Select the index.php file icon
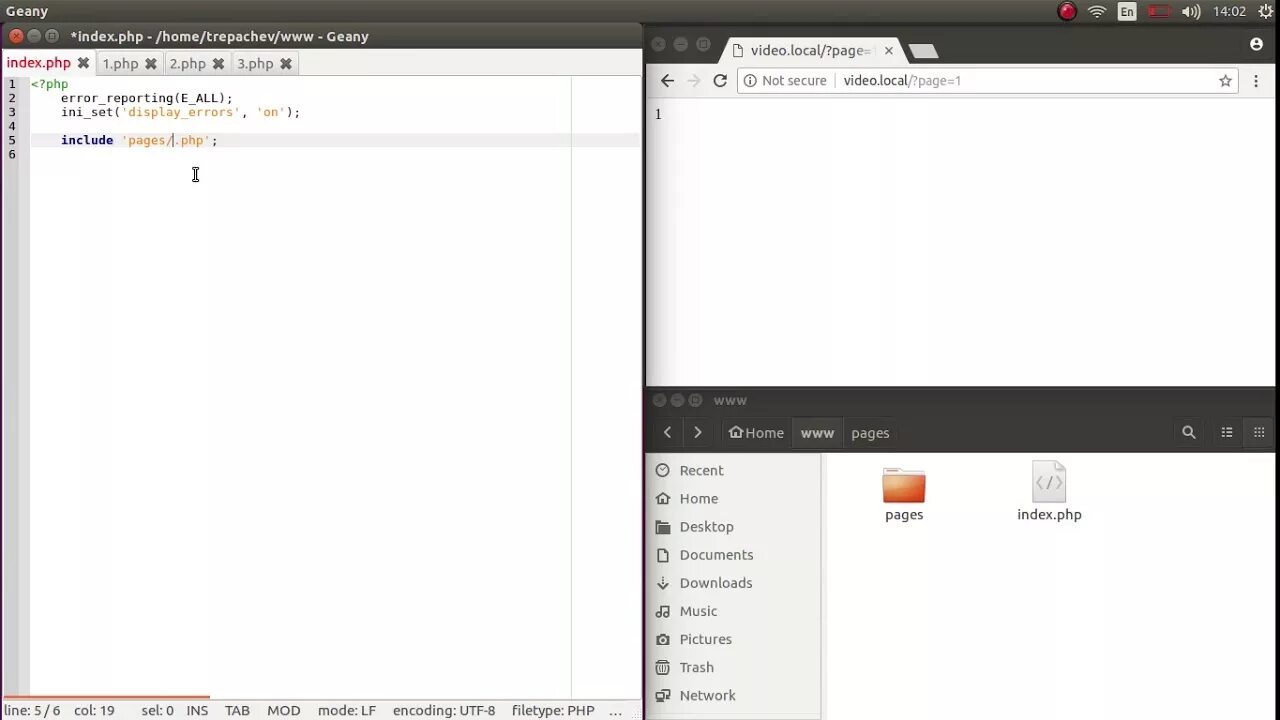Image resolution: width=1280 pixels, height=720 pixels. 1049,483
